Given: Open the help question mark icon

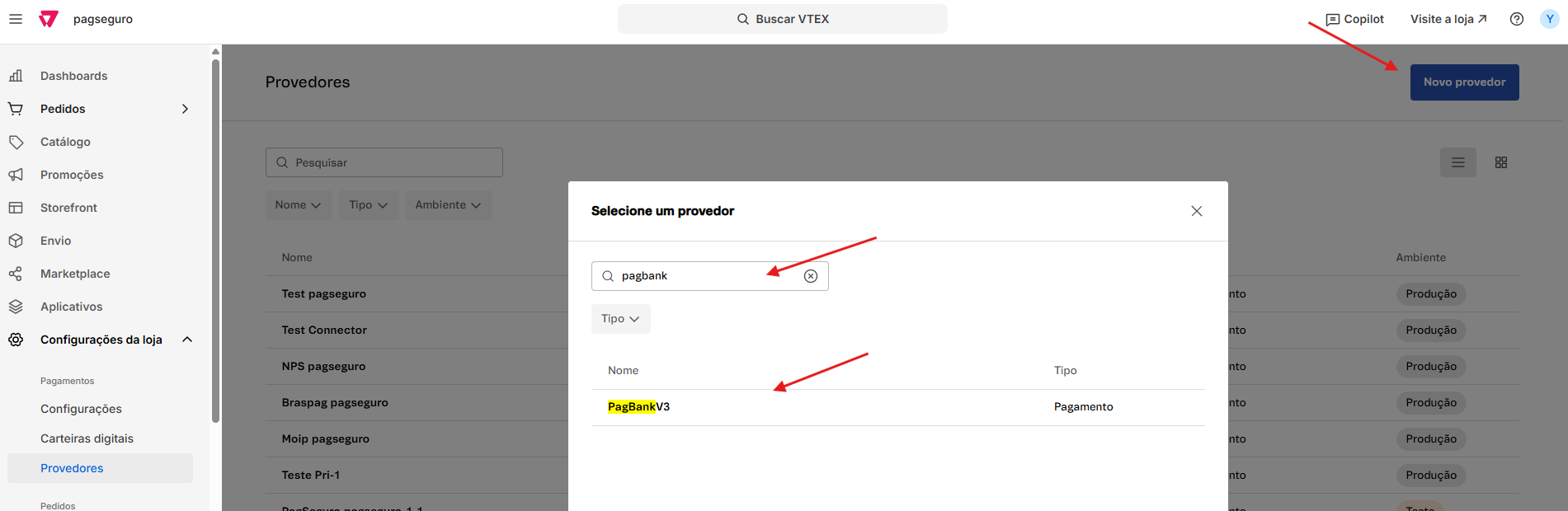Looking at the screenshot, I should [x=1517, y=19].
